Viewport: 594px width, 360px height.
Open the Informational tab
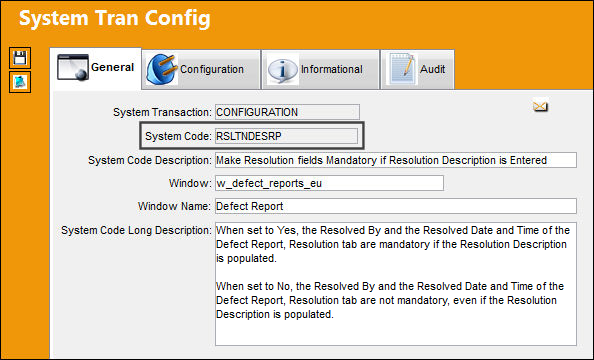(320, 70)
